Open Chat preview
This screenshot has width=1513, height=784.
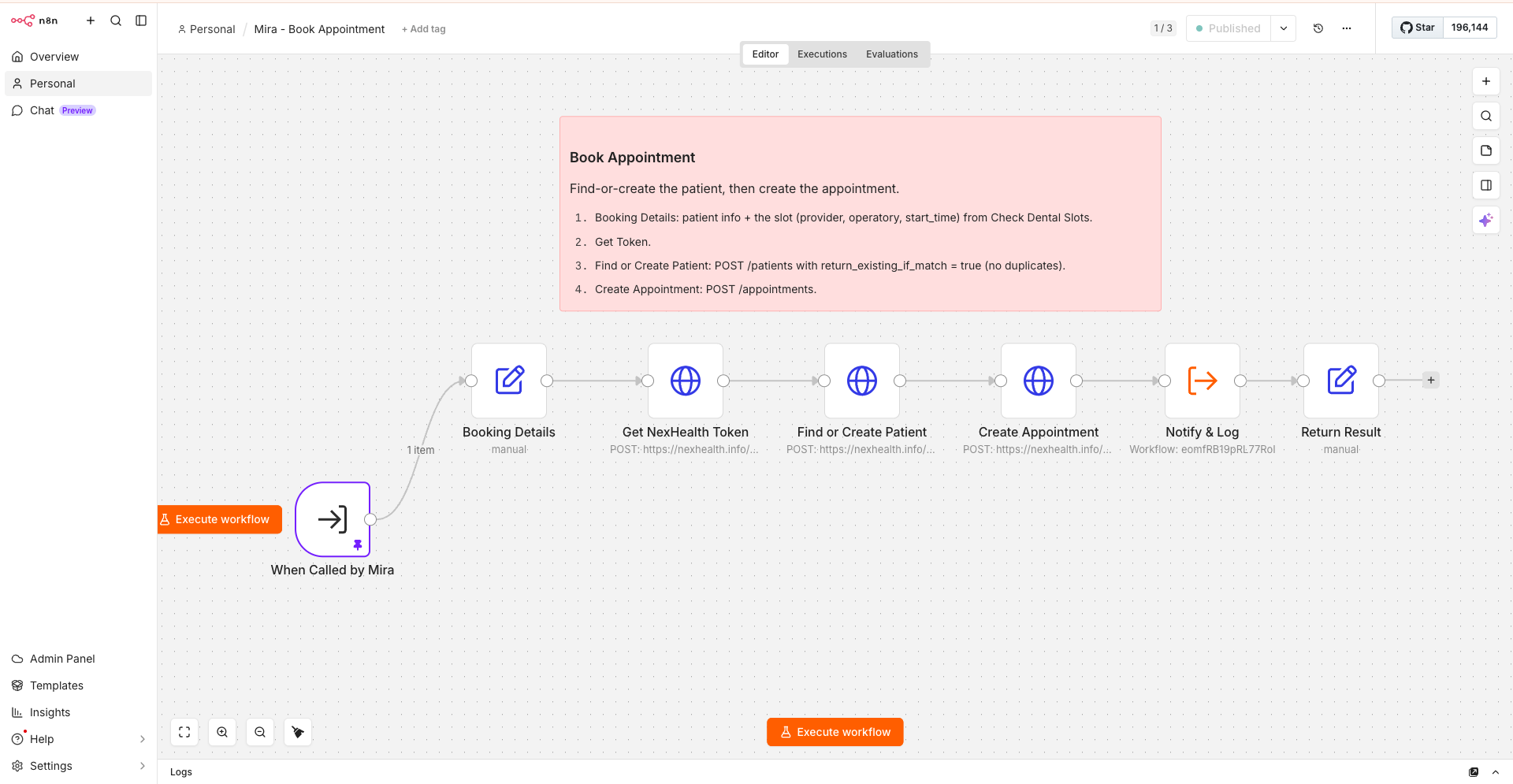tap(78, 110)
